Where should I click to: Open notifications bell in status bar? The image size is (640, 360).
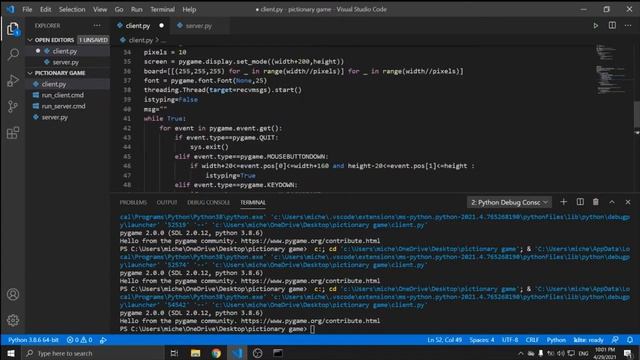pyautogui.click(x=630, y=340)
